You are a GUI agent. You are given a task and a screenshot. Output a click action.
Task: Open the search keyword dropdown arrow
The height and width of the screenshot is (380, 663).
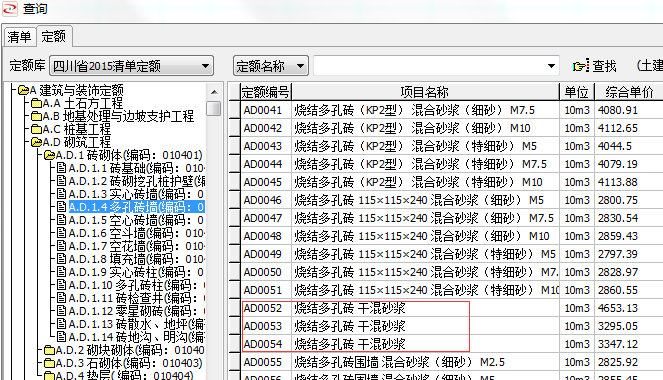[x=551, y=66]
